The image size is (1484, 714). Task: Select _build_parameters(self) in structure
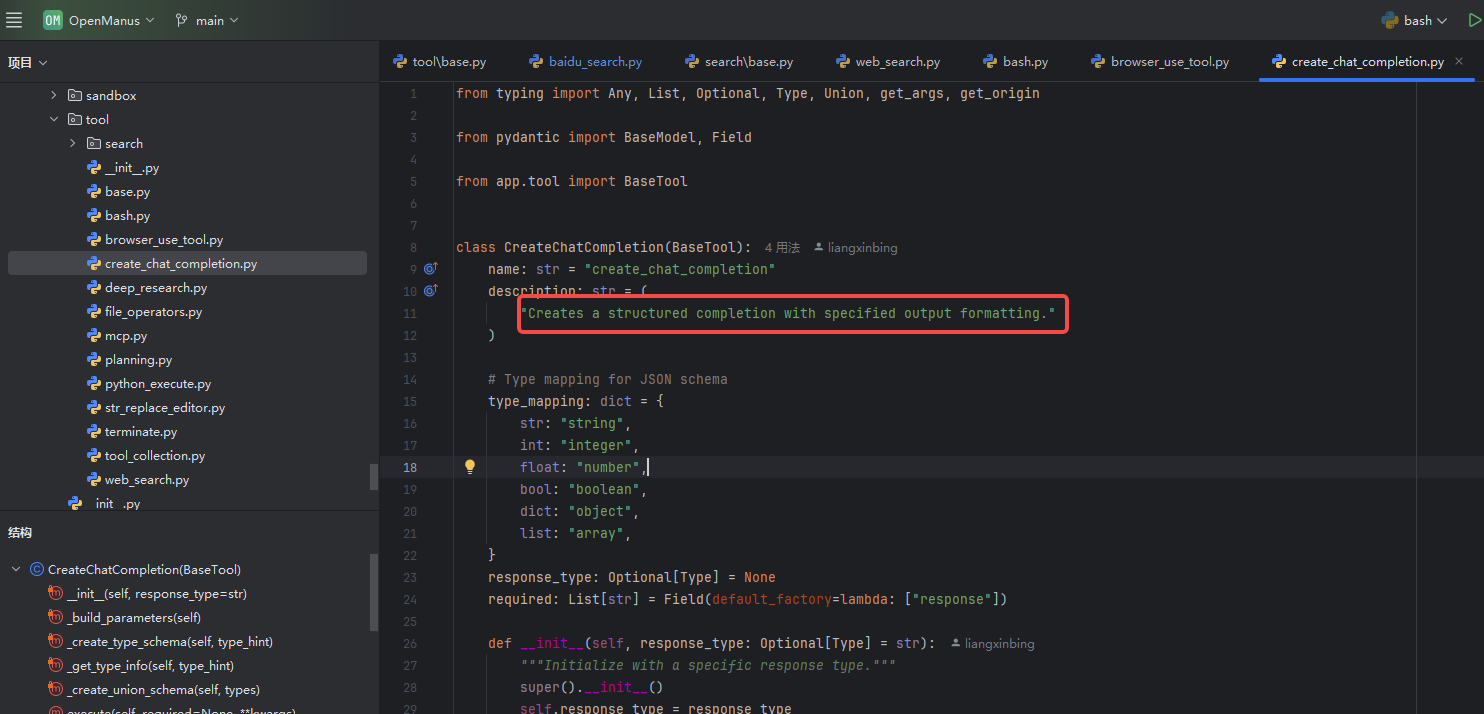click(134, 618)
